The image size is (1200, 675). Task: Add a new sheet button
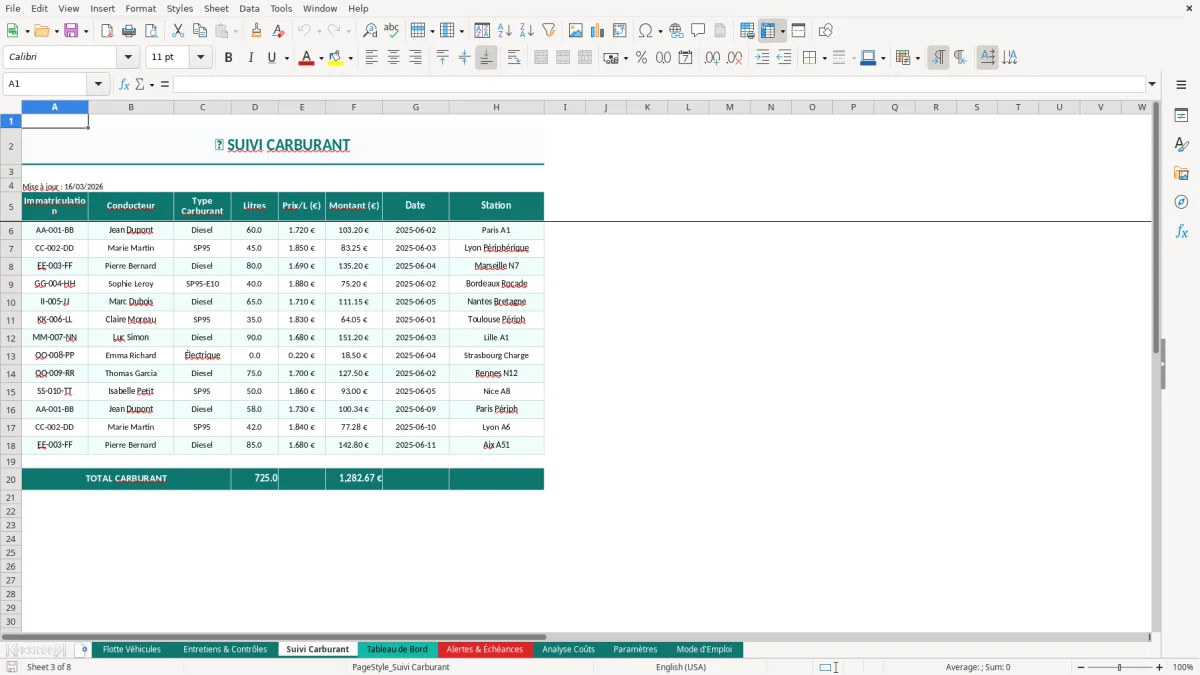(84, 649)
